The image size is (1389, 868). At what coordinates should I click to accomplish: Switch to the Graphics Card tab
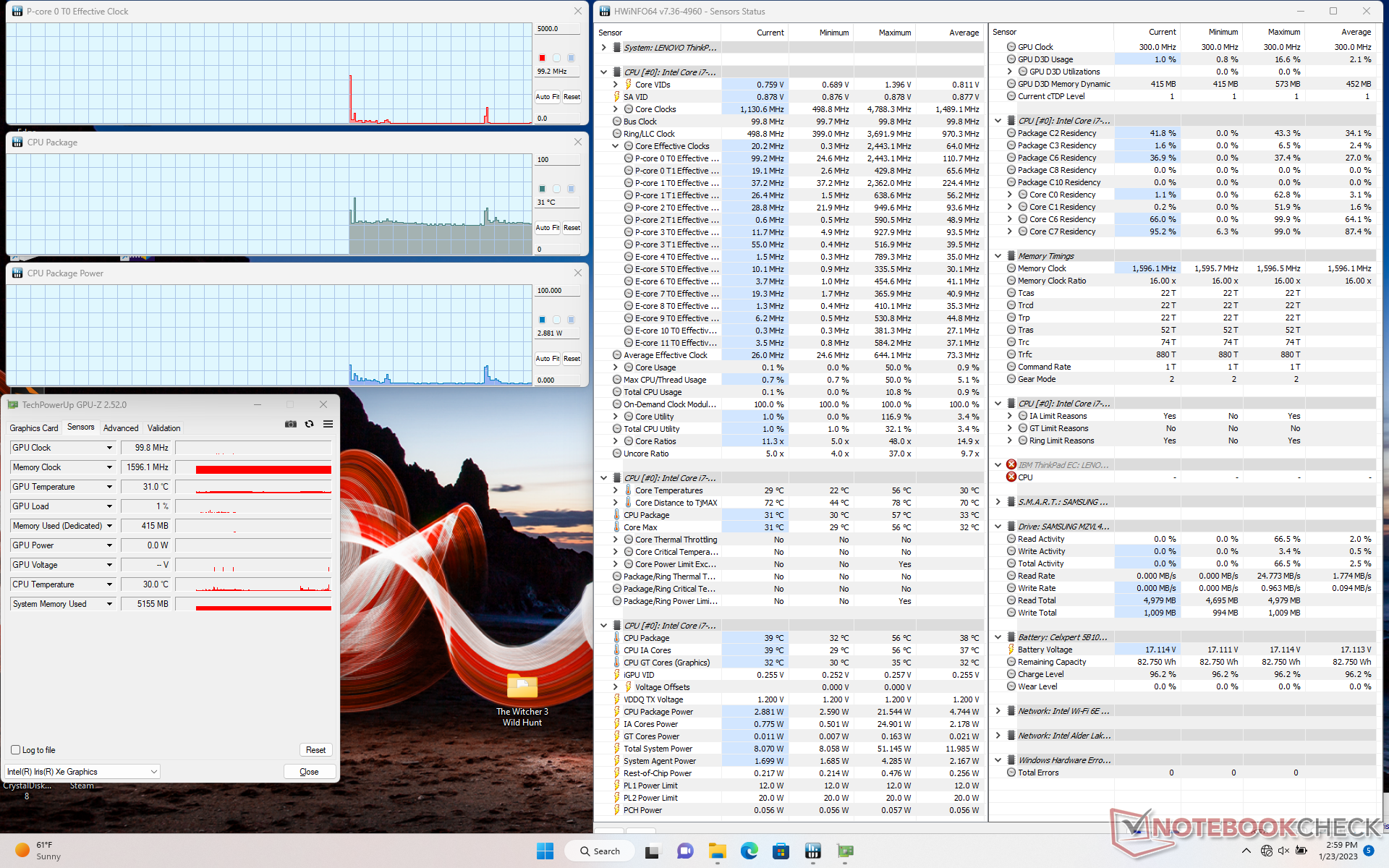[34, 428]
